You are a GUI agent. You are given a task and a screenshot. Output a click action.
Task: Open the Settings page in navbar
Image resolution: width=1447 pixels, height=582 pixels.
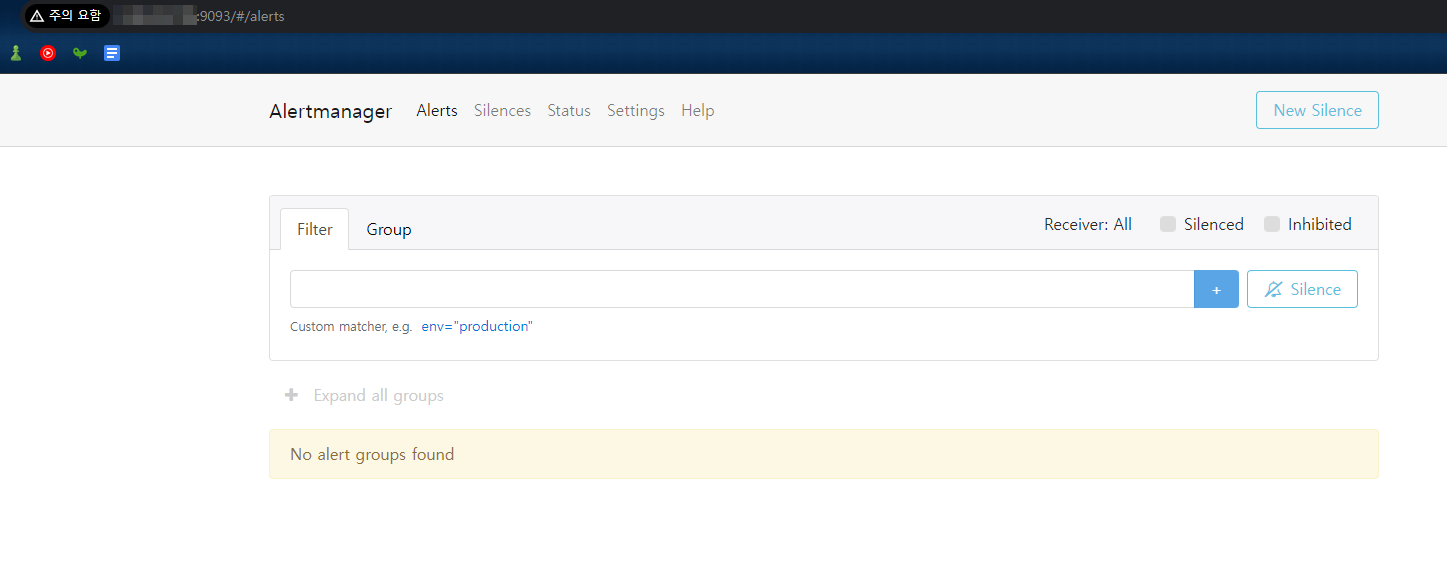coord(636,110)
